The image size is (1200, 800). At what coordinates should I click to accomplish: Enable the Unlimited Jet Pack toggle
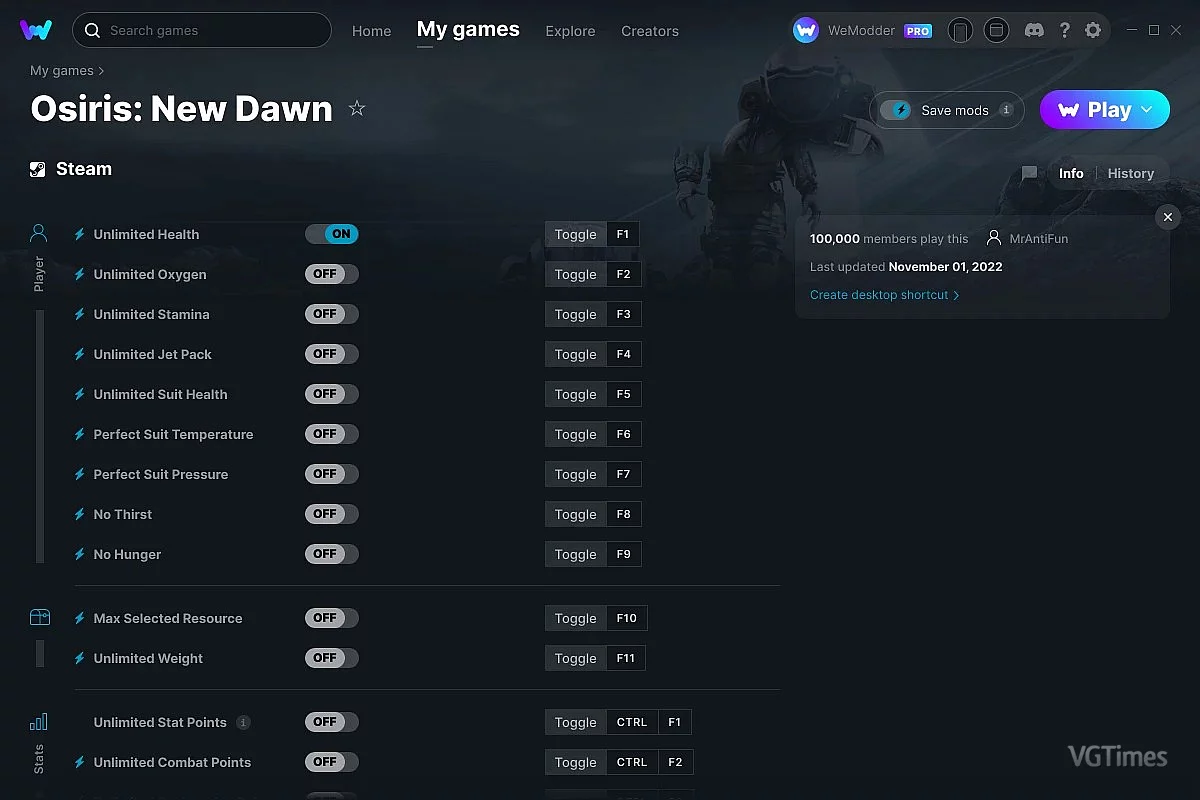[332, 354]
